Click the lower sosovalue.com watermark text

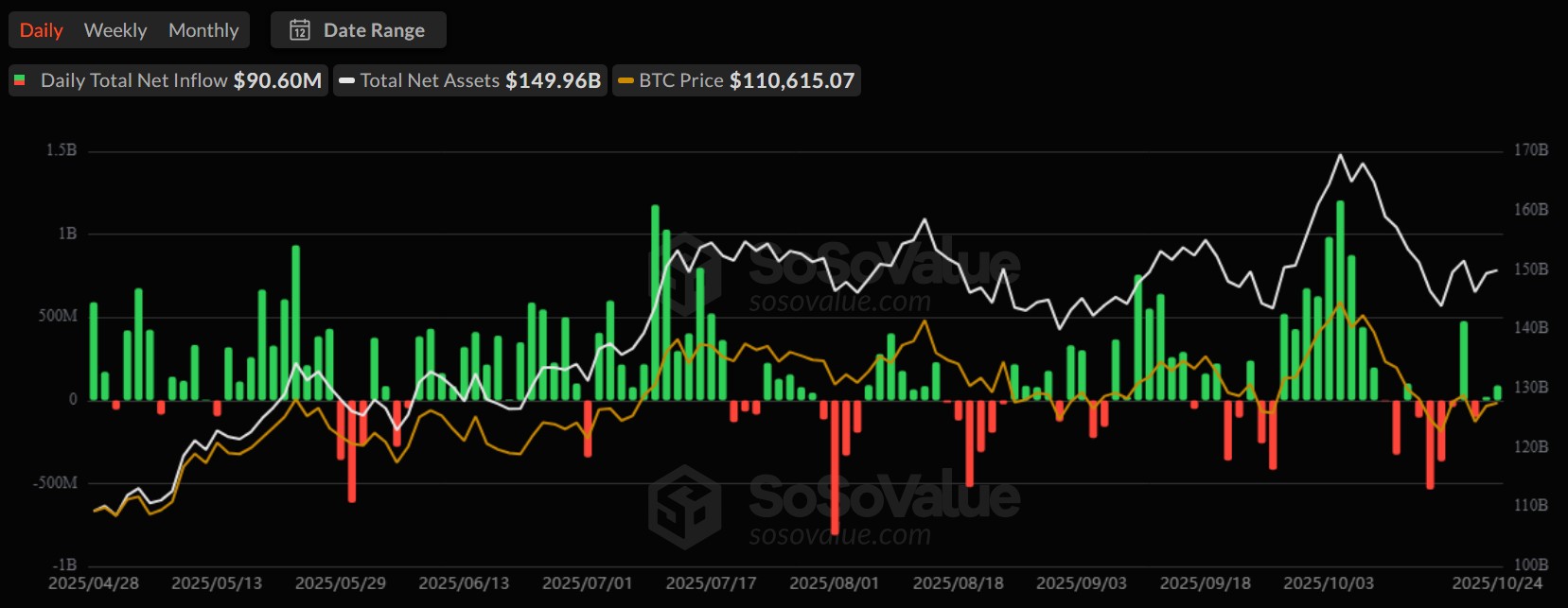[839, 536]
